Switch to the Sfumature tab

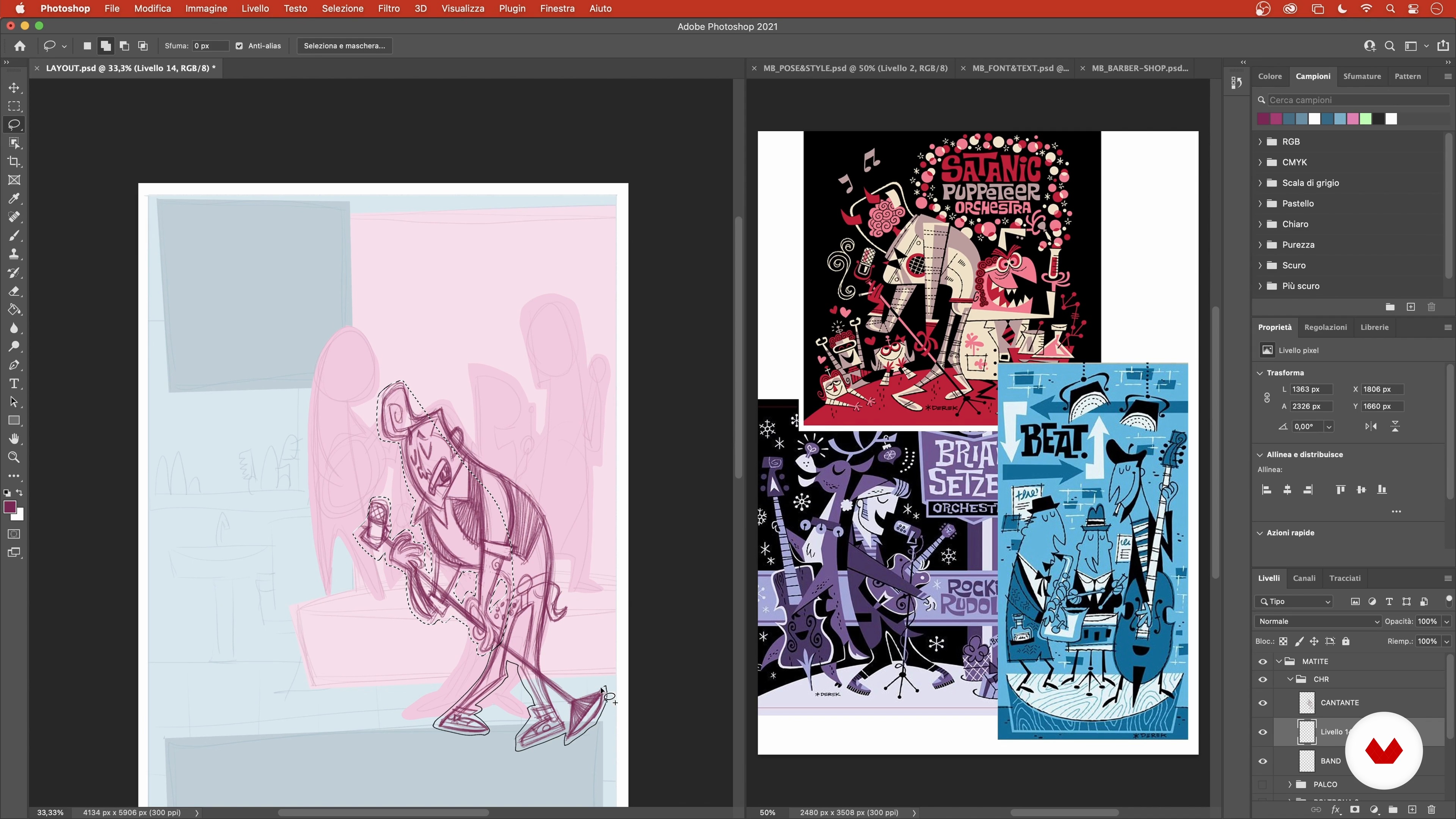click(1362, 76)
